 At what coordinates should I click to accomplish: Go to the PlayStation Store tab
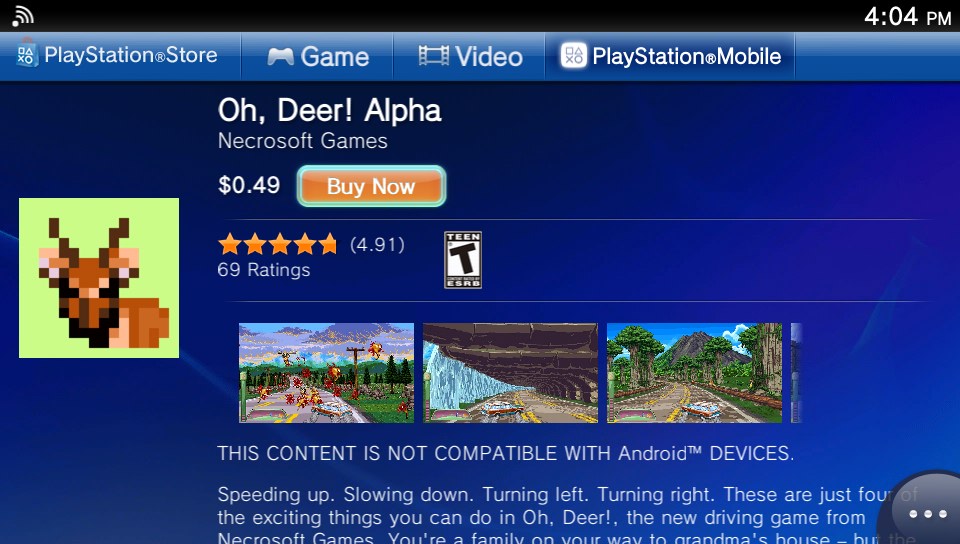(120, 56)
